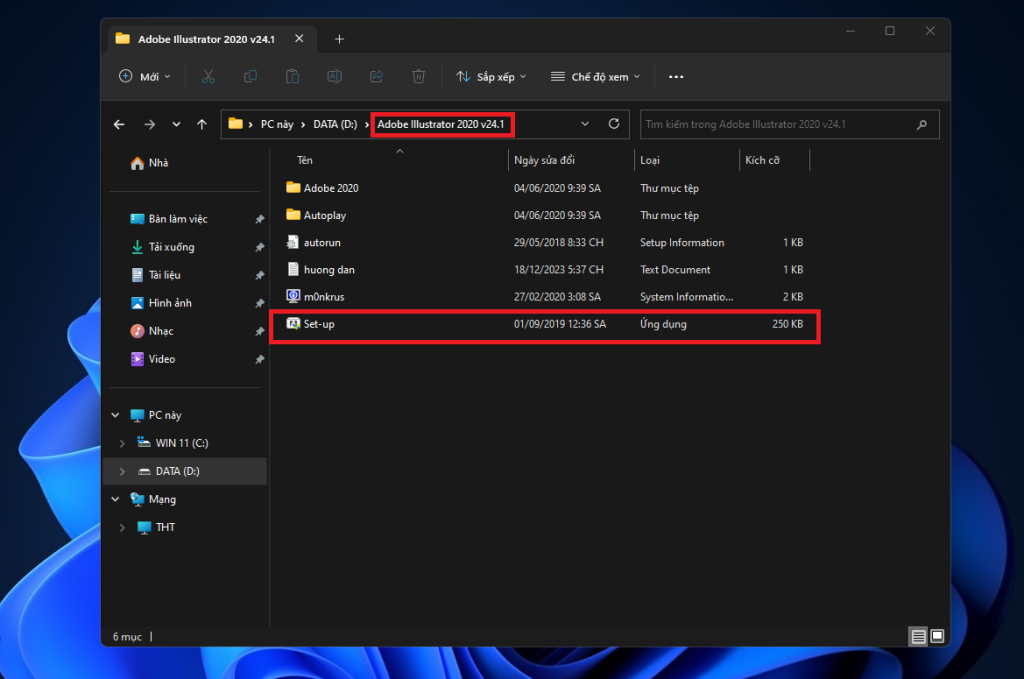1024x679 pixels.
Task: Open Hình ảnh in sidebar
Action: pos(161,303)
